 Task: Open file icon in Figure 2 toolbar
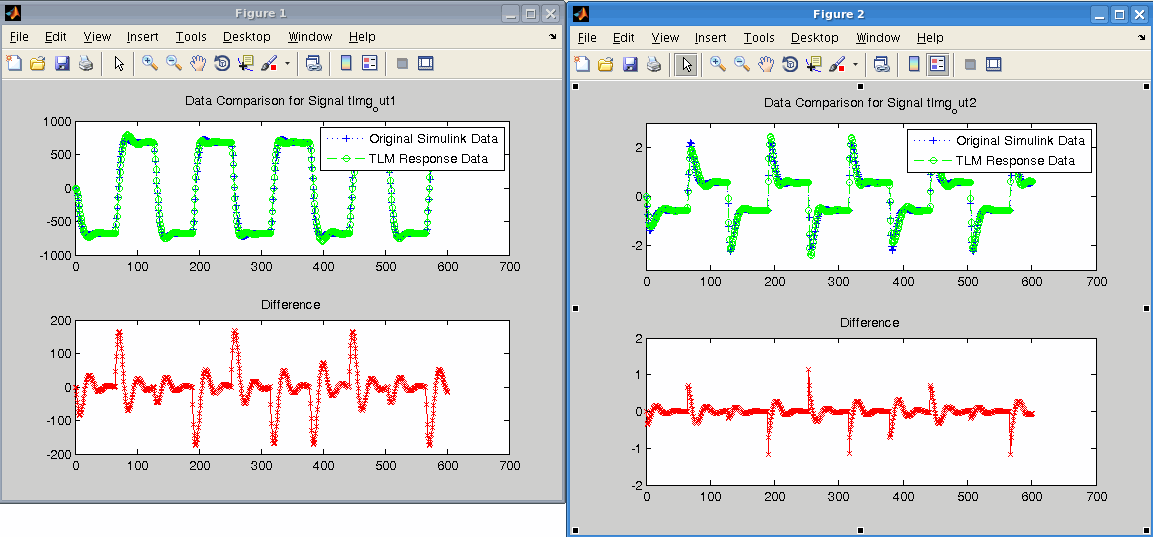click(606, 65)
